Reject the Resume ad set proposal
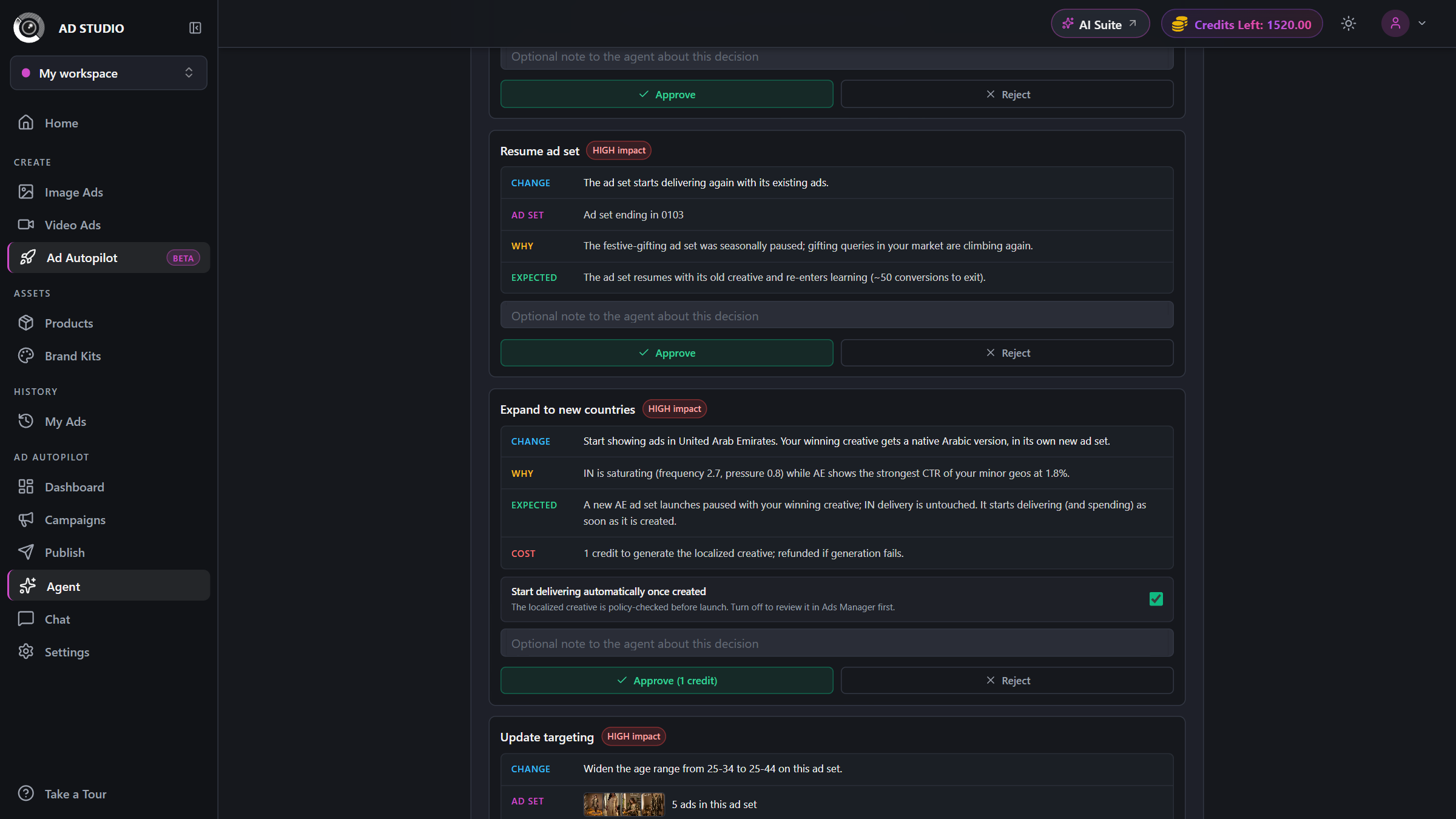Image resolution: width=1456 pixels, height=819 pixels. (1007, 353)
